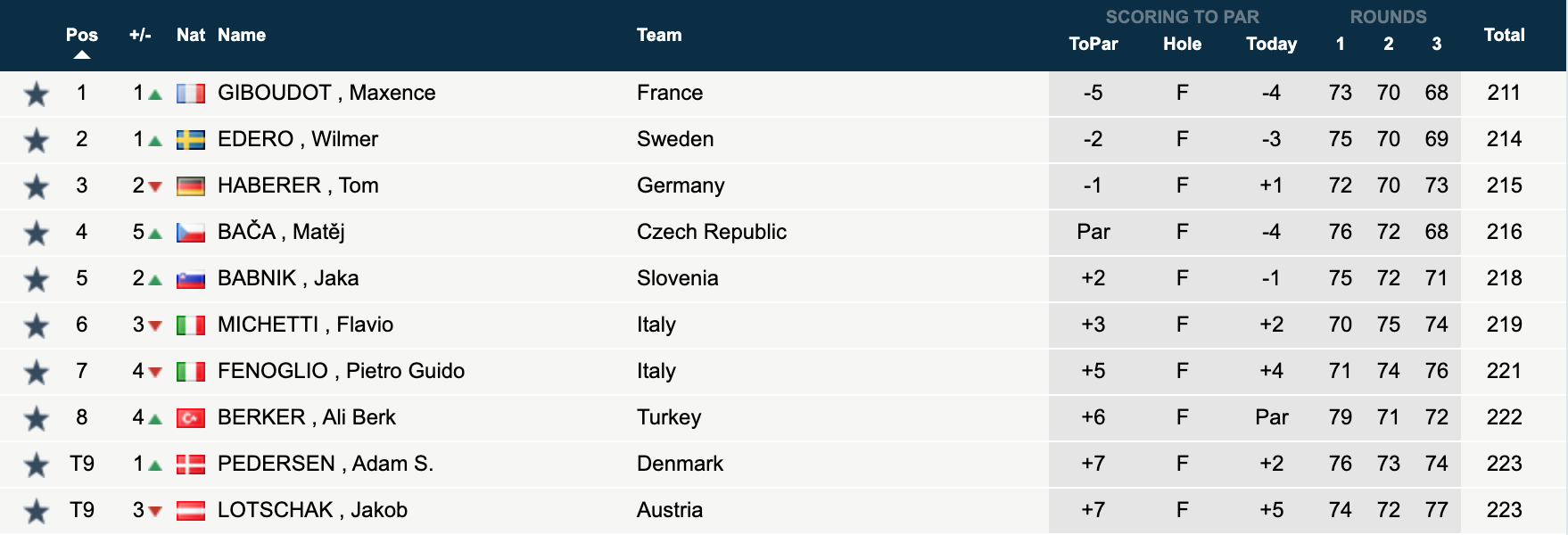This screenshot has width=1568, height=535.
Task: Toggle favorite star for BERKER Ali Berk
Action: (x=36, y=418)
